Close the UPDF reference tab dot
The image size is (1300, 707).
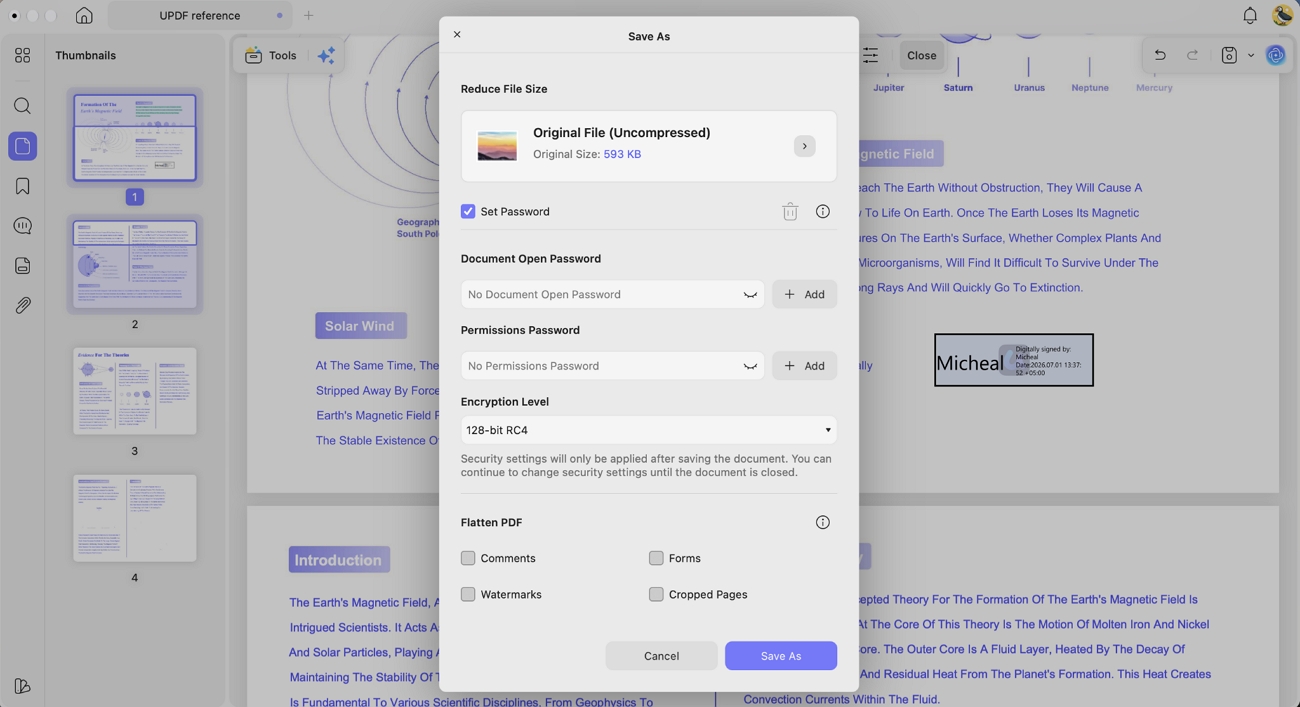click(x=279, y=15)
